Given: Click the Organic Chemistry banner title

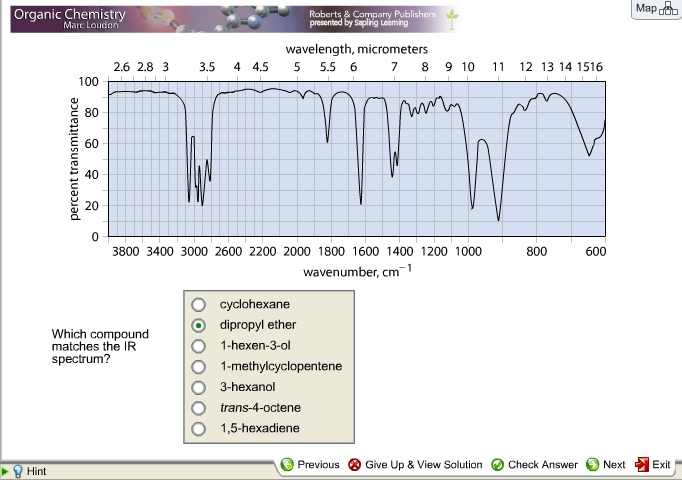Looking at the screenshot, I should click(70, 14).
